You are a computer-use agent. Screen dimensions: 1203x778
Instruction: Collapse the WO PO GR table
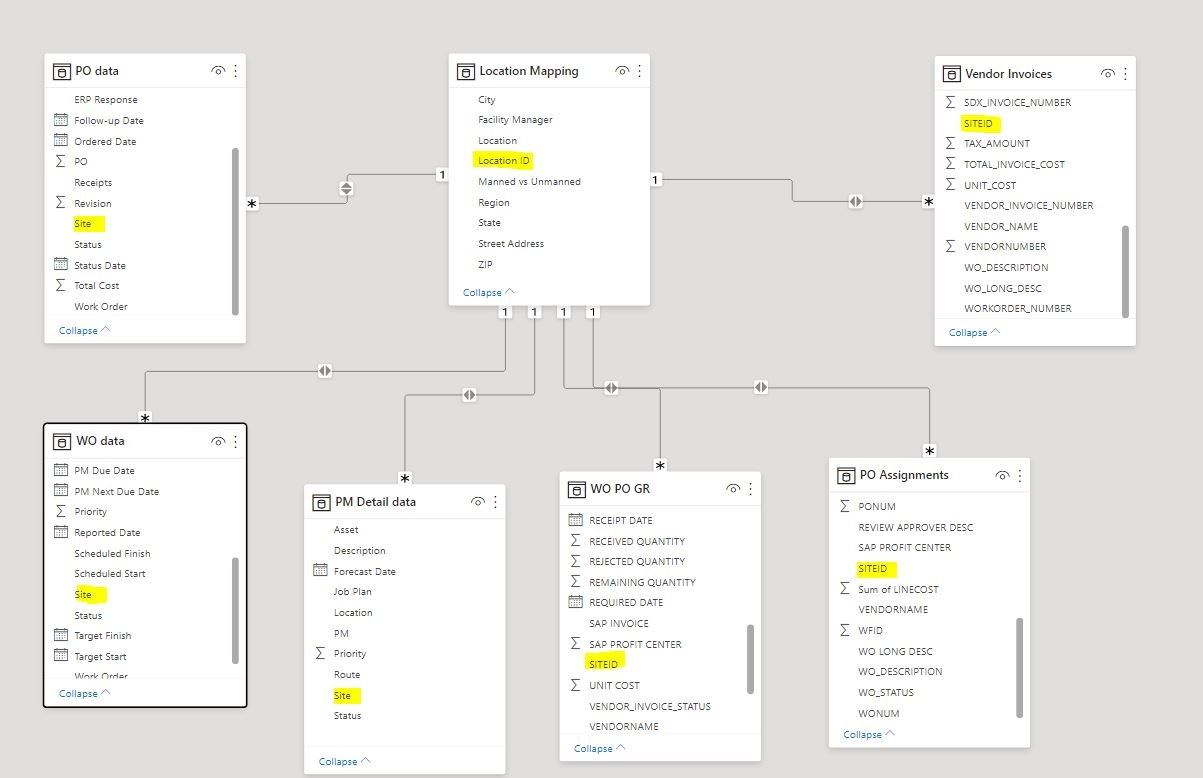tap(600, 748)
